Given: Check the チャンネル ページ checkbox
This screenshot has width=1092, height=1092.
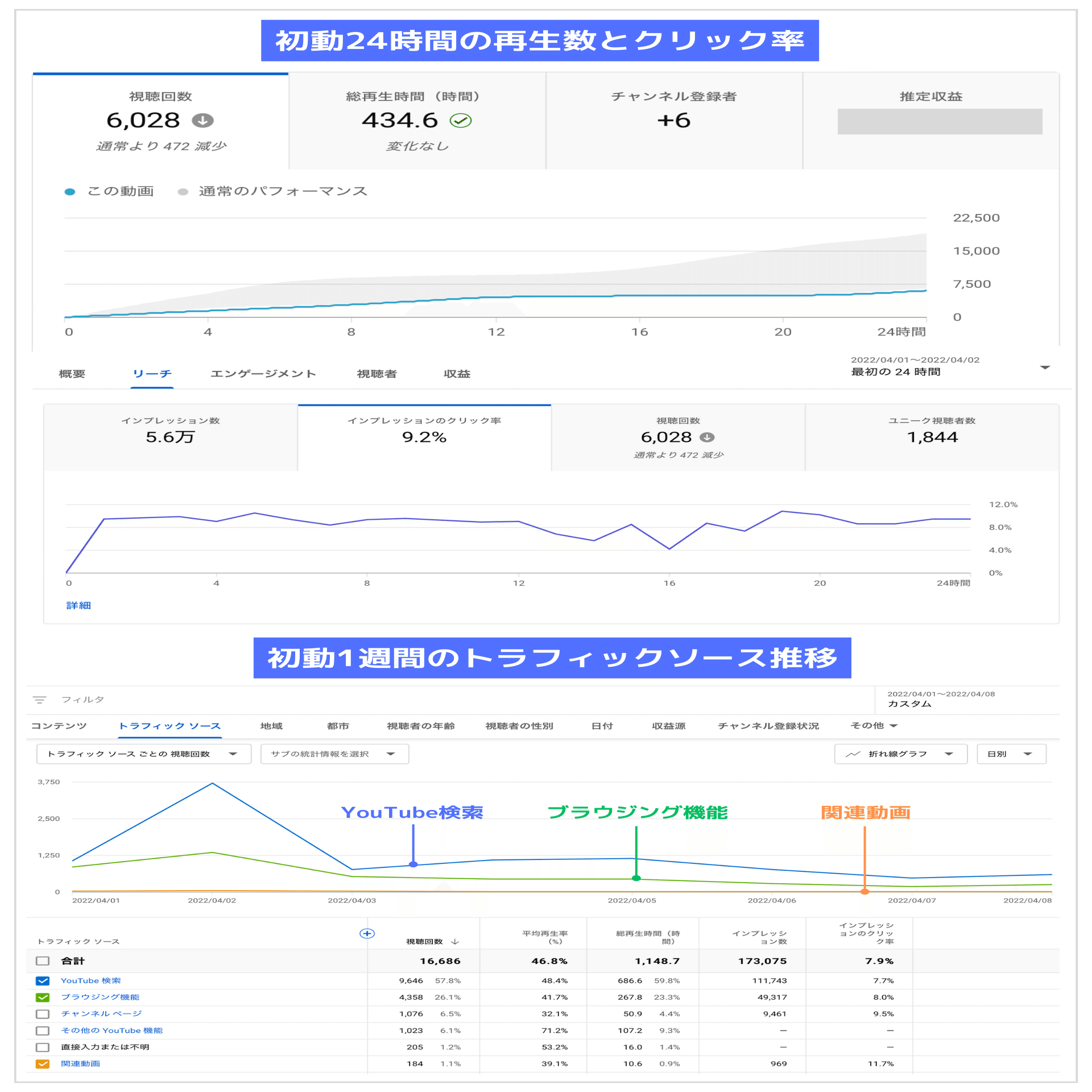Looking at the screenshot, I should point(43,1014).
